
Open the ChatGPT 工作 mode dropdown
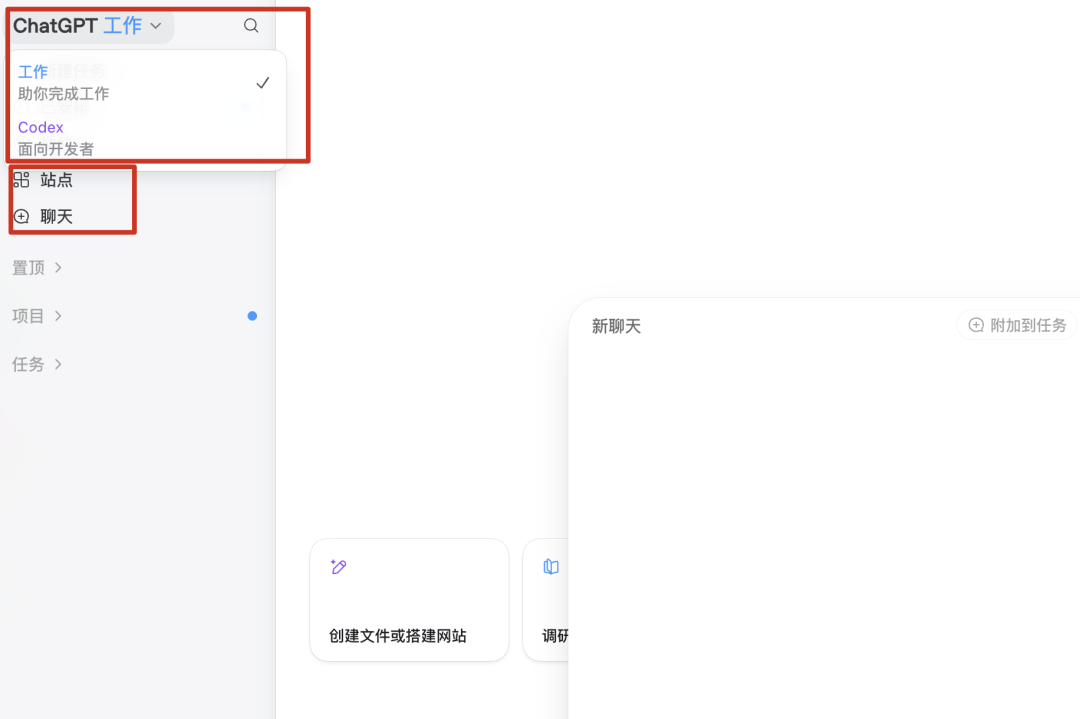coord(88,26)
